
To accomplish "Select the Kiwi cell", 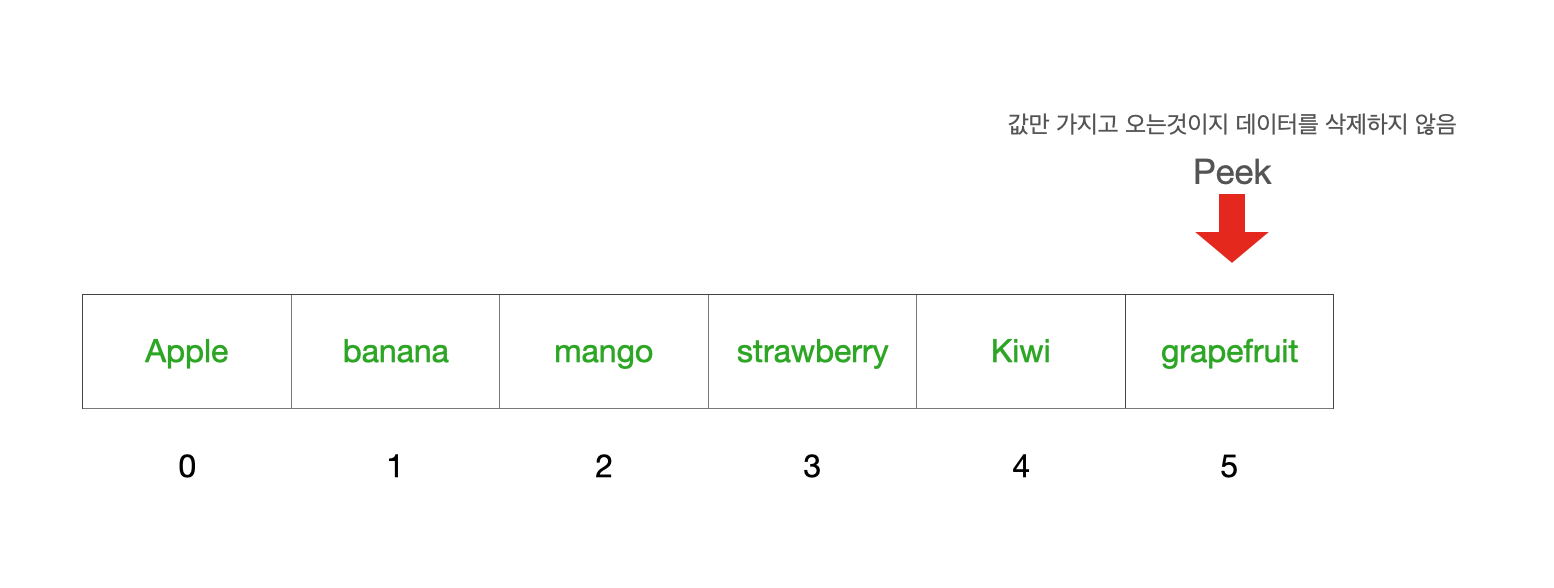I will [1021, 351].
